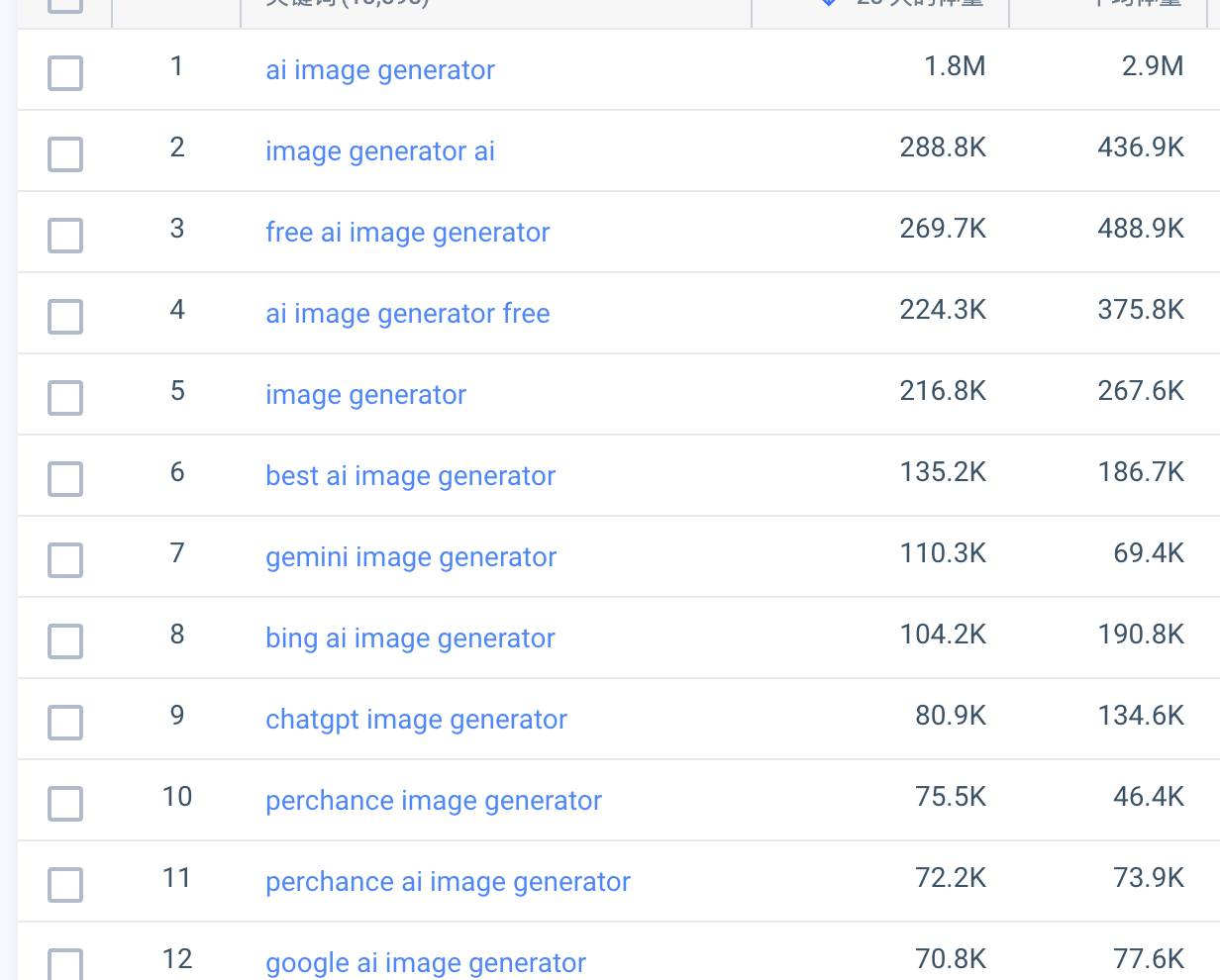Image resolution: width=1220 pixels, height=980 pixels.
Task: Follow the ai image generator free link
Action: pyautogui.click(x=408, y=314)
